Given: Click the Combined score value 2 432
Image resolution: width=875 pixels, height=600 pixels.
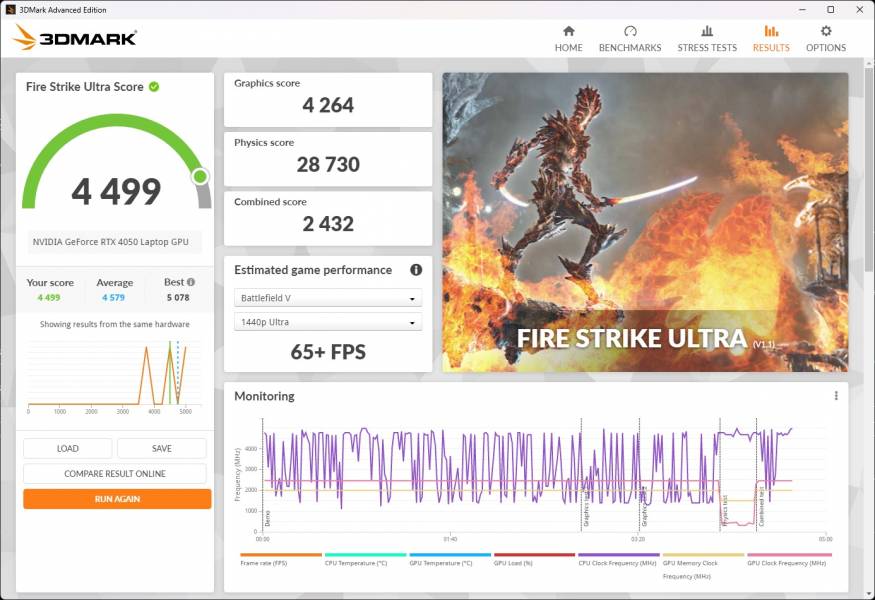Looking at the screenshot, I should pos(328,224).
